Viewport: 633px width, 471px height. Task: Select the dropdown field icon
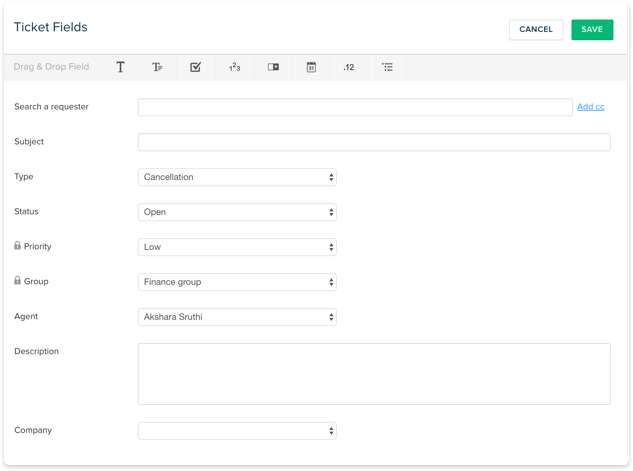click(273, 67)
